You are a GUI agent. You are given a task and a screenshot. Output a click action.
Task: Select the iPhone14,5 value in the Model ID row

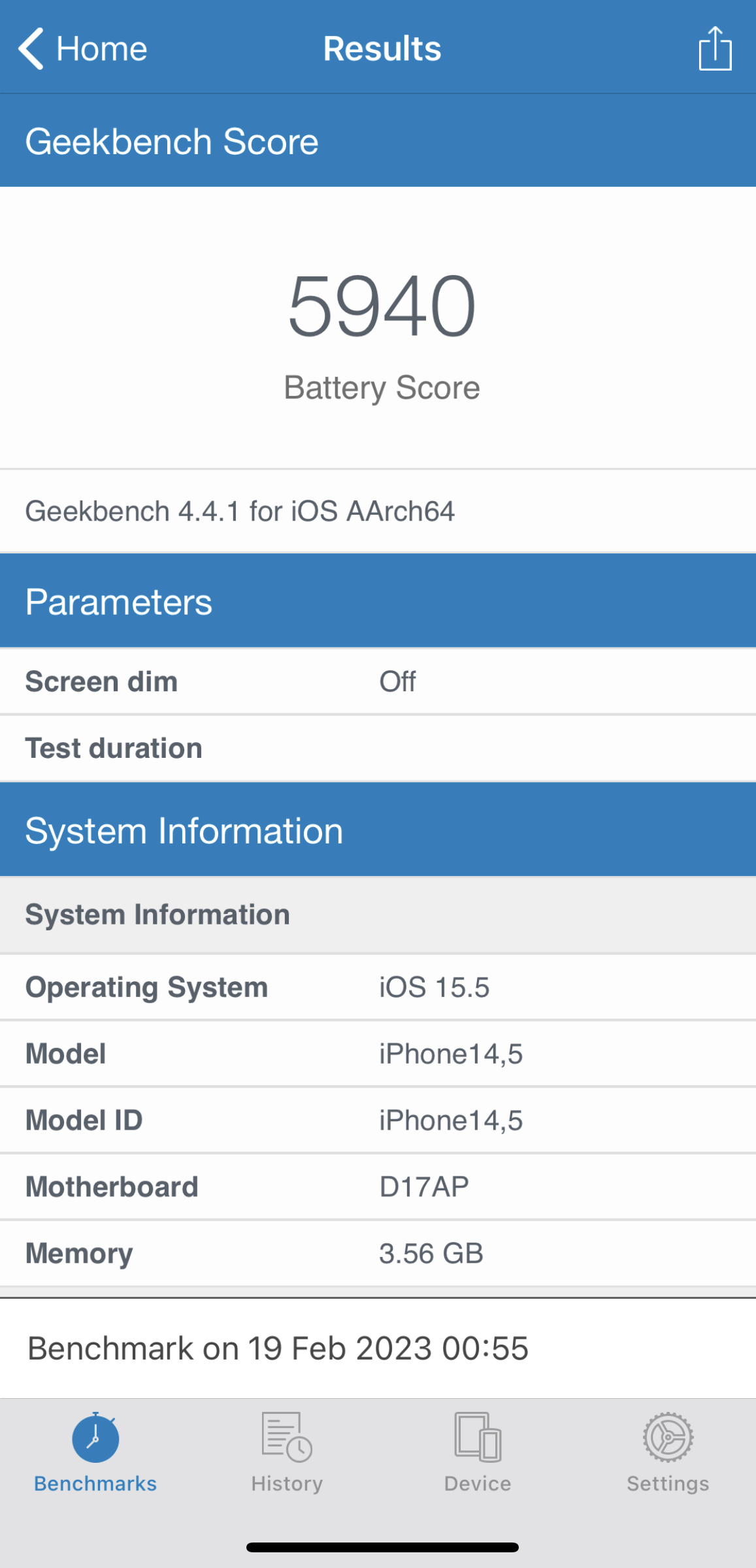coord(451,1120)
